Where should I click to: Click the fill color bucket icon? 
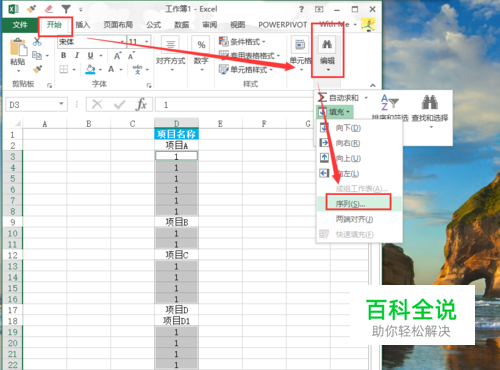pos(90,69)
